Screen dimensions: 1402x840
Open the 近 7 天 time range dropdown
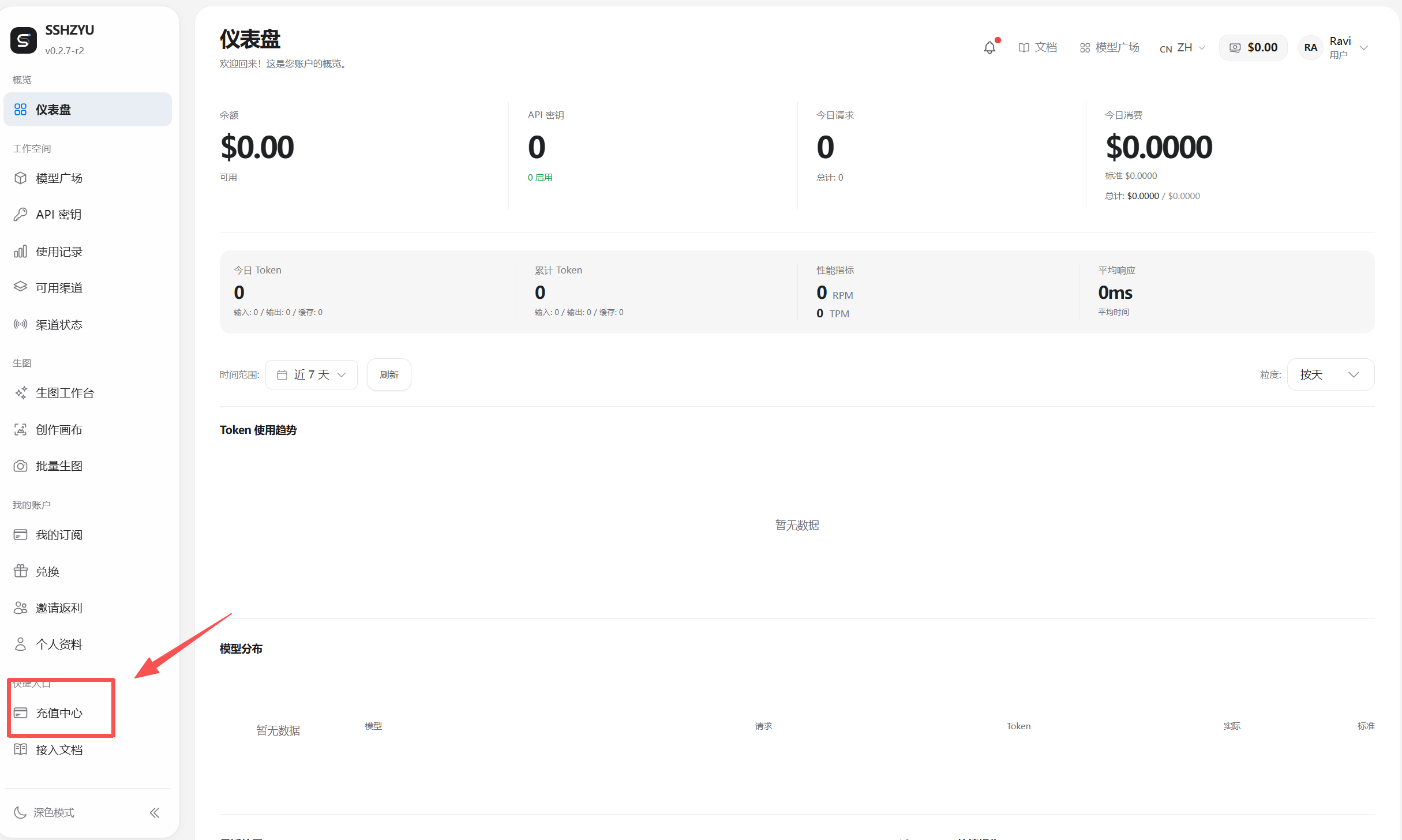[x=312, y=375]
